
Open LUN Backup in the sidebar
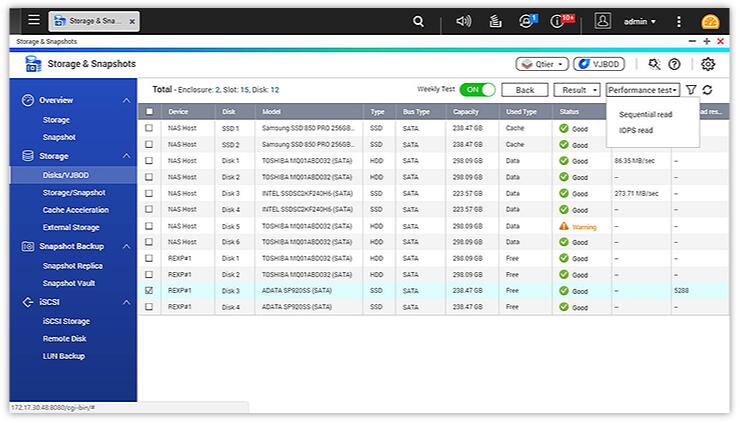point(64,356)
